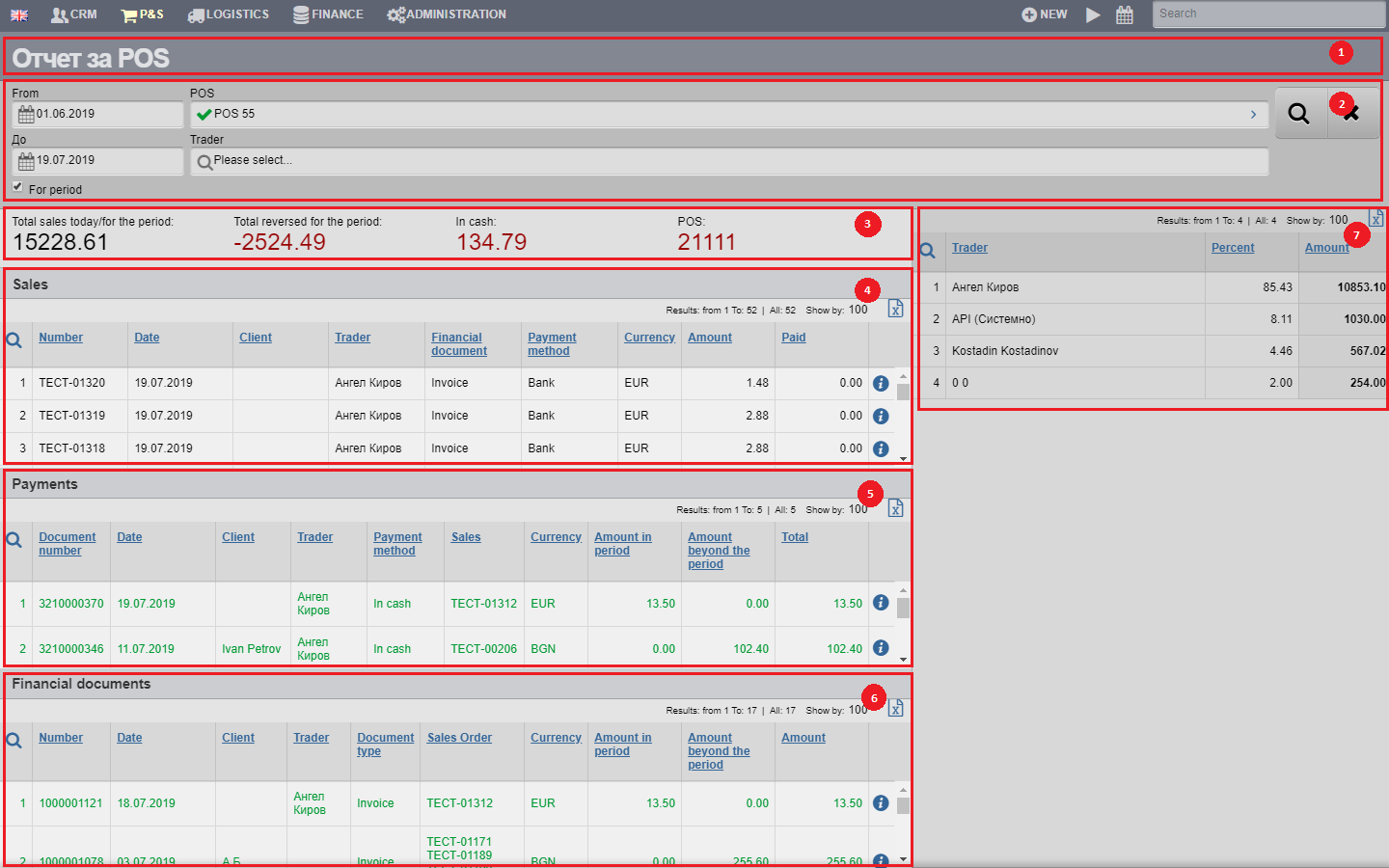This screenshot has height=868, width=1389.
Task: Run the search with the magnifier button
Action: (x=1298, y=112)
